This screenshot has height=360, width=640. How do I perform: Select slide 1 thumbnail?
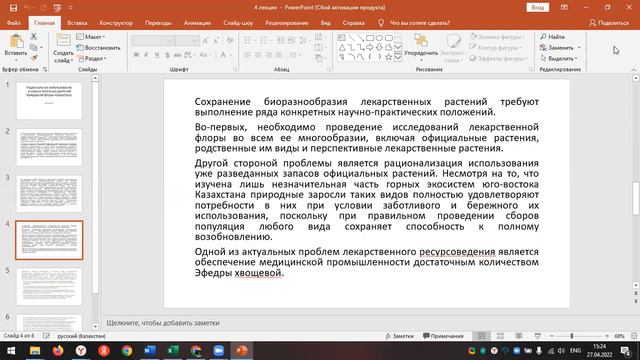click(x=49, y=101)
